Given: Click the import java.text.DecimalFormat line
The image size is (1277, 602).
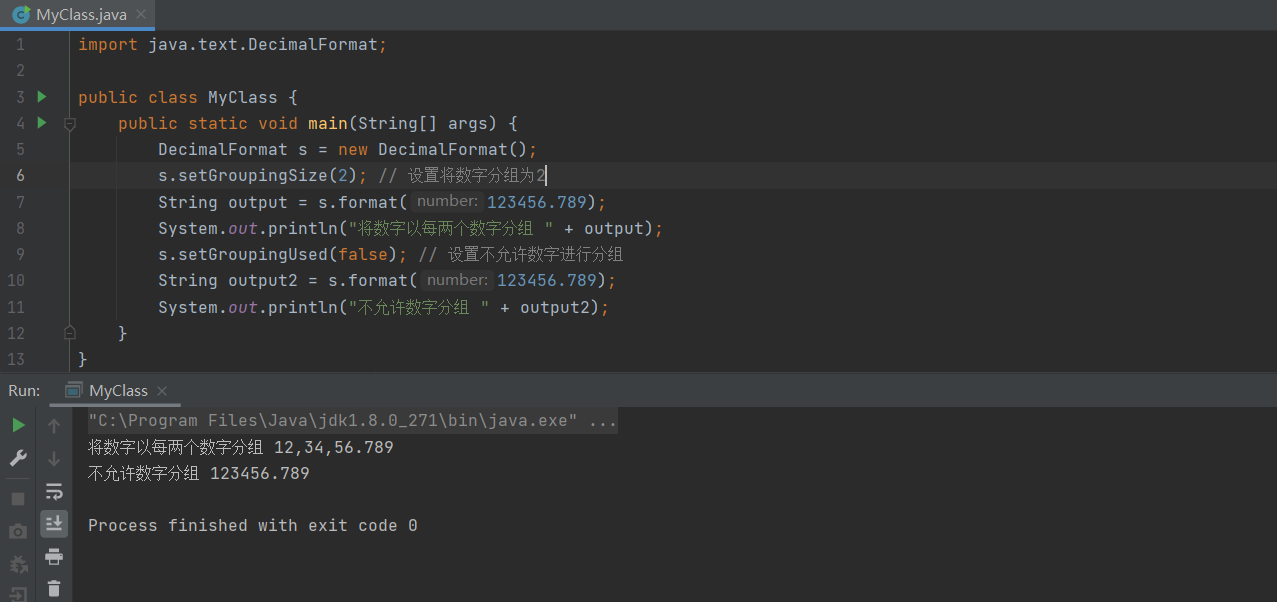Looking at the screenshot, I should pyautogui.click(x=232, y=45).
